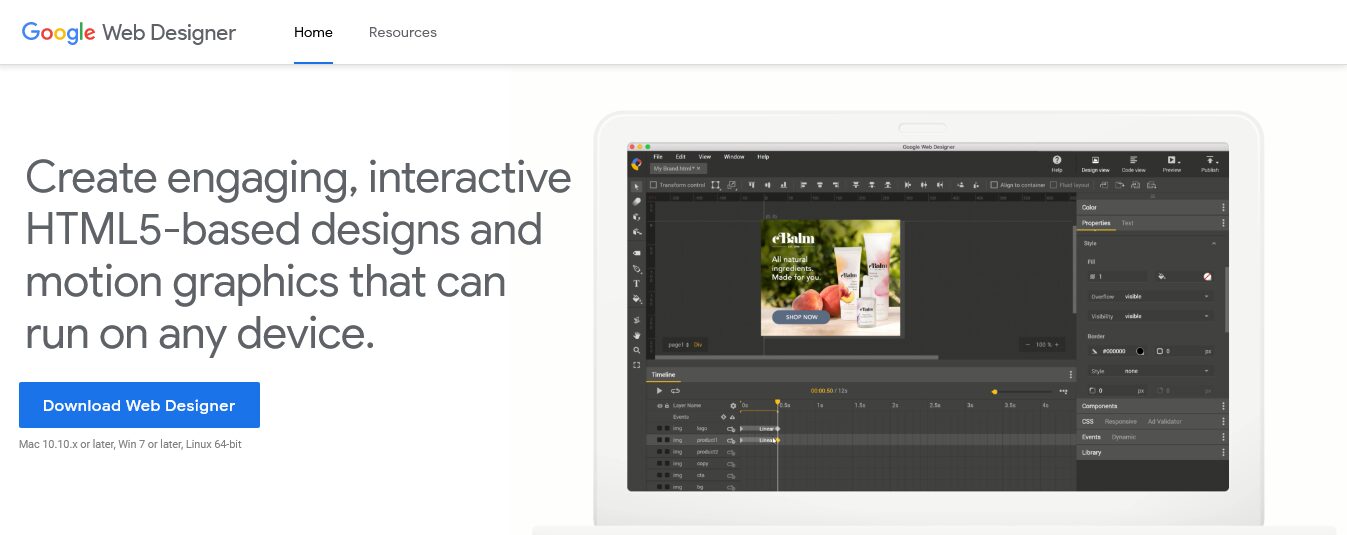Open the Window menu

[734, 157]
